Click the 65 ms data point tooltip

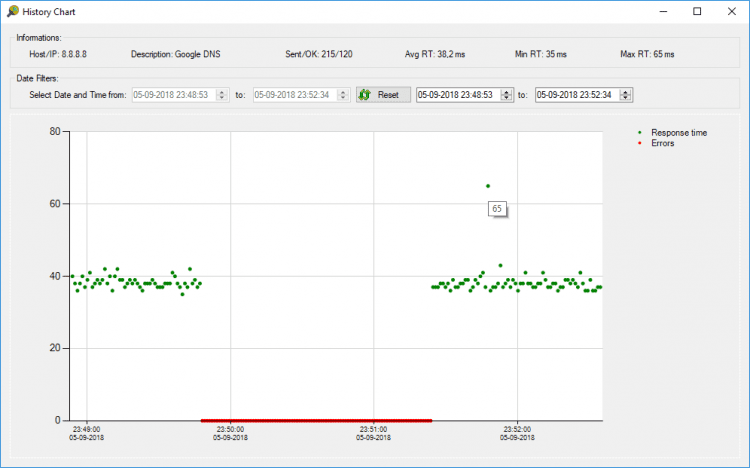click(496, 208)
